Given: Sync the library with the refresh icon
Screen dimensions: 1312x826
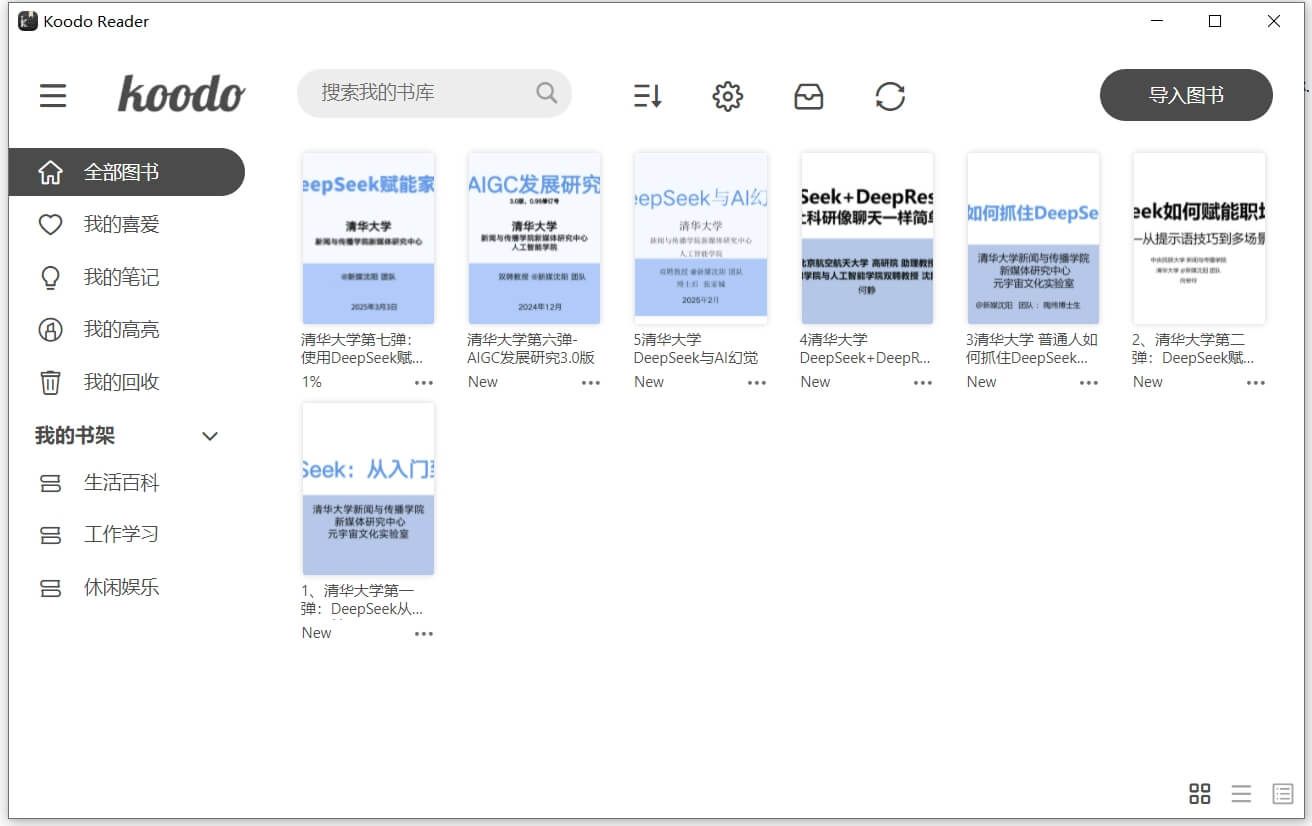Looking at the screenshot, I should tap(889, 95).
